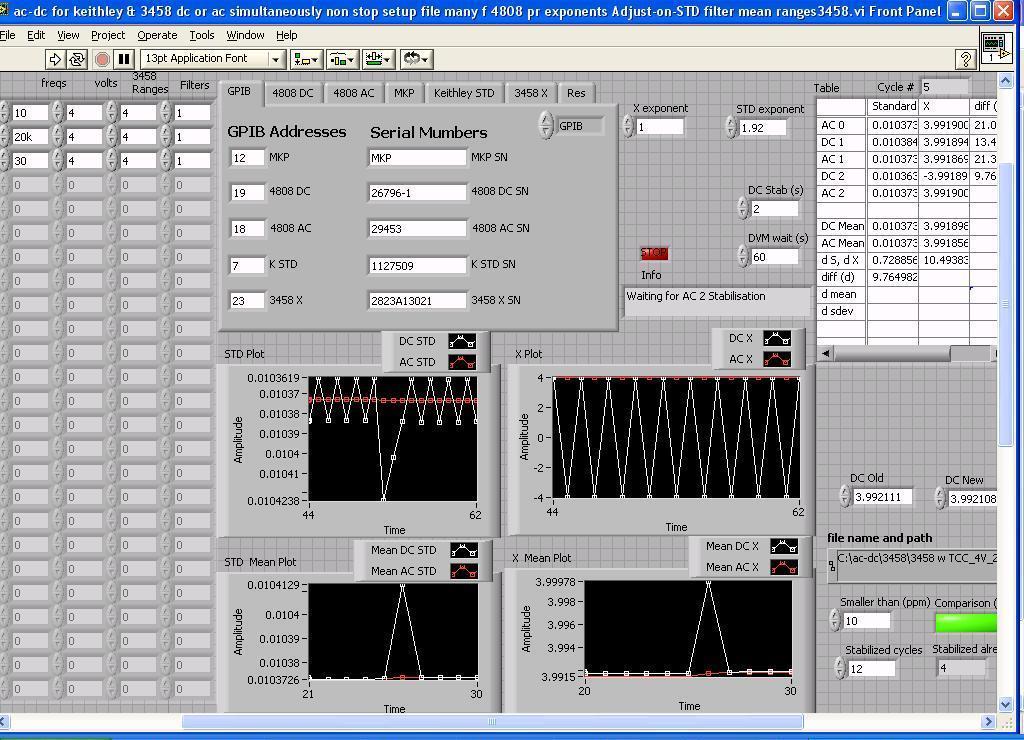Click the green Comparison indicator light
The width and height of the screenshot is (1024, 740).
(966, 622)
